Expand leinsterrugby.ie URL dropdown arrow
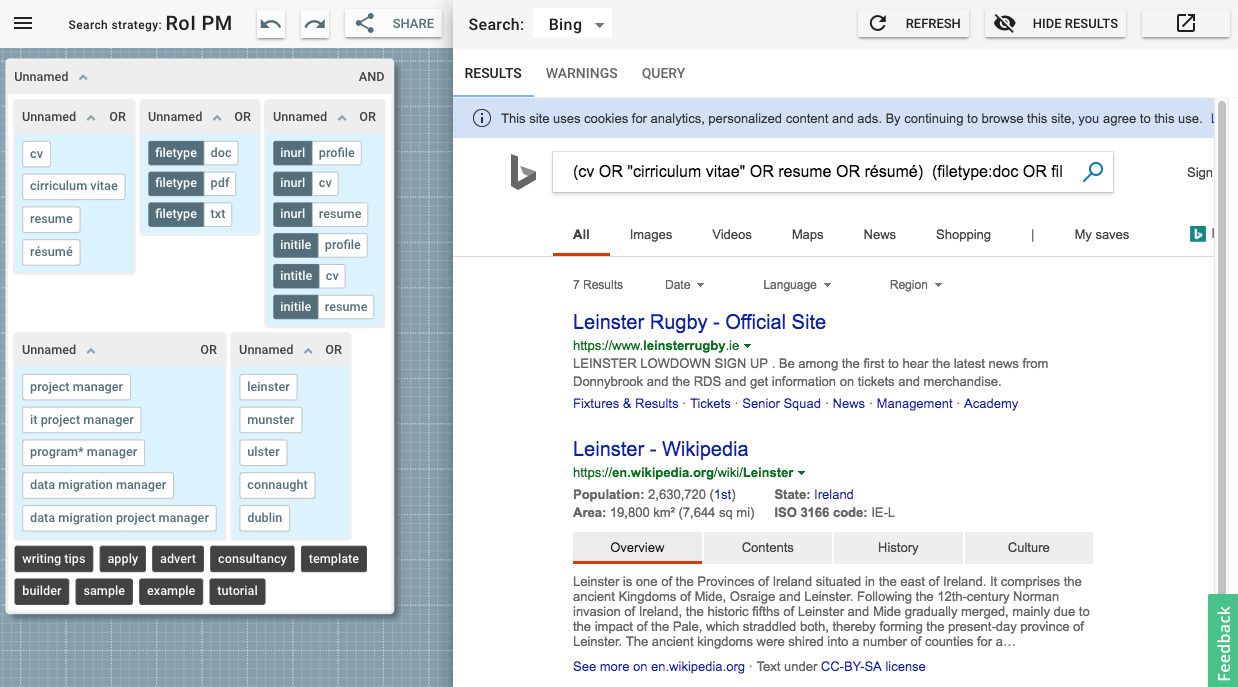The width and height of the screenshot is (1238, 687). coord(748,346)
